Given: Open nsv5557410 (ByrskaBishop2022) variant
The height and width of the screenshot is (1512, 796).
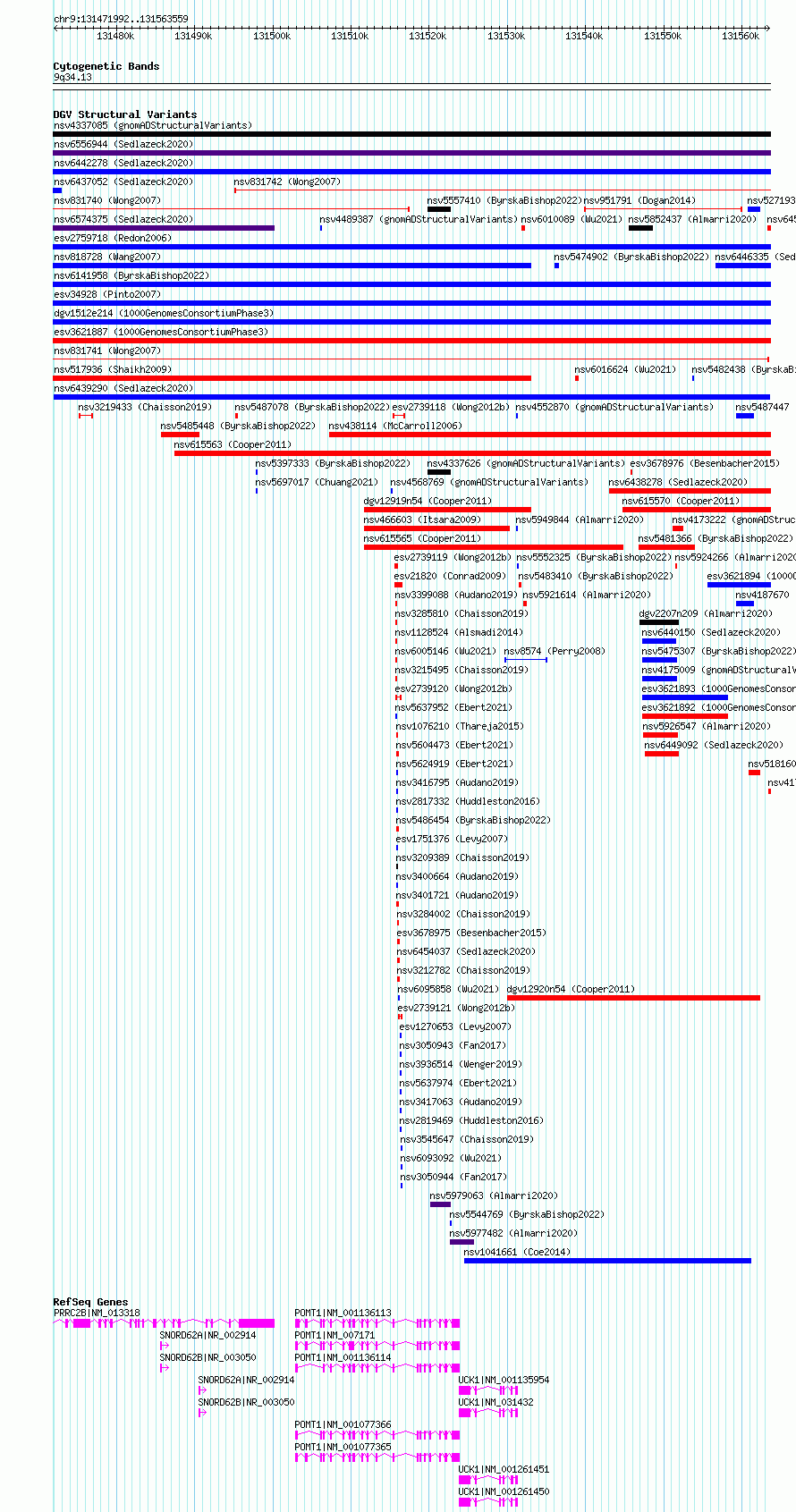Looking at the screenshot, I should 504,200.
